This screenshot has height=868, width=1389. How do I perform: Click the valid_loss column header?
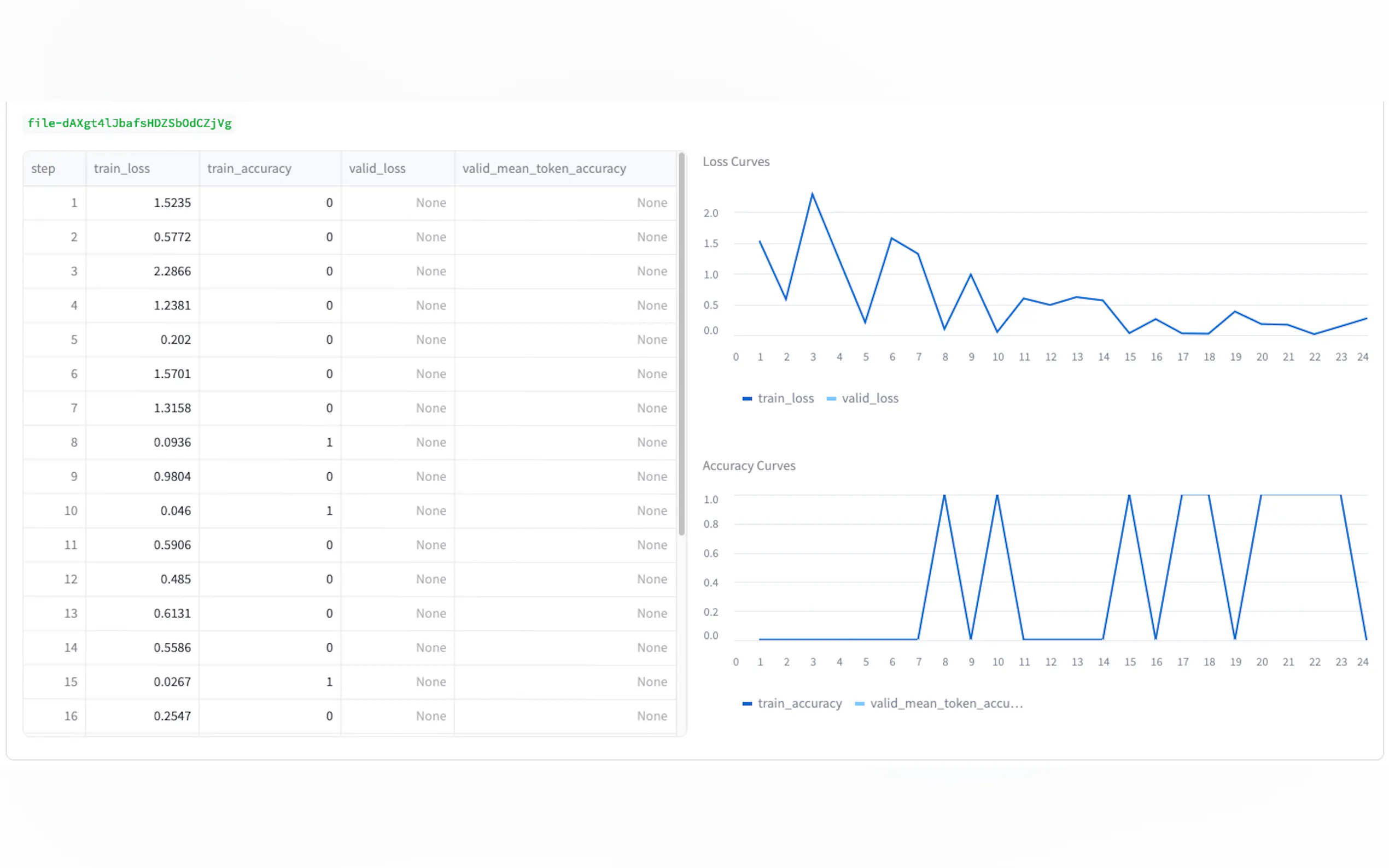click(377, 168)
